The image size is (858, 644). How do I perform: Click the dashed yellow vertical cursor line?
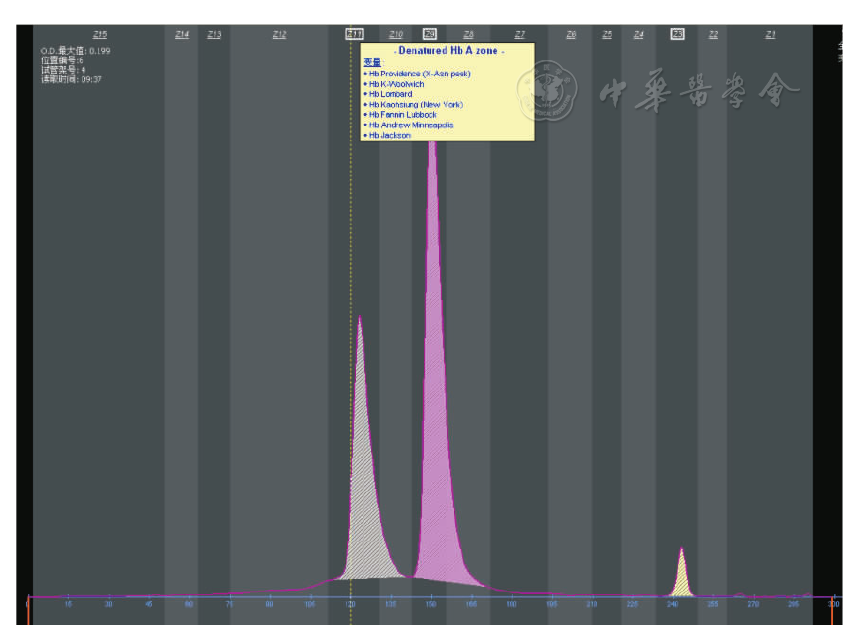351,250
